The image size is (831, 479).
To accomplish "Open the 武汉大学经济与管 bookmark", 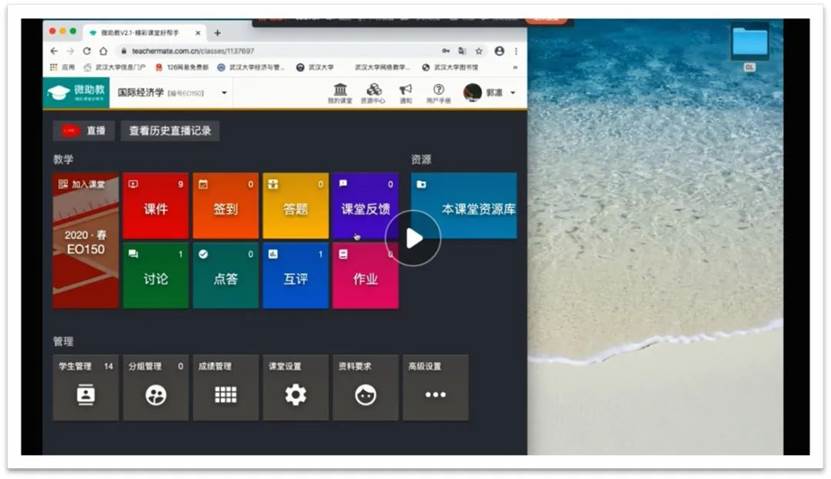I will [x=251, y=67].
